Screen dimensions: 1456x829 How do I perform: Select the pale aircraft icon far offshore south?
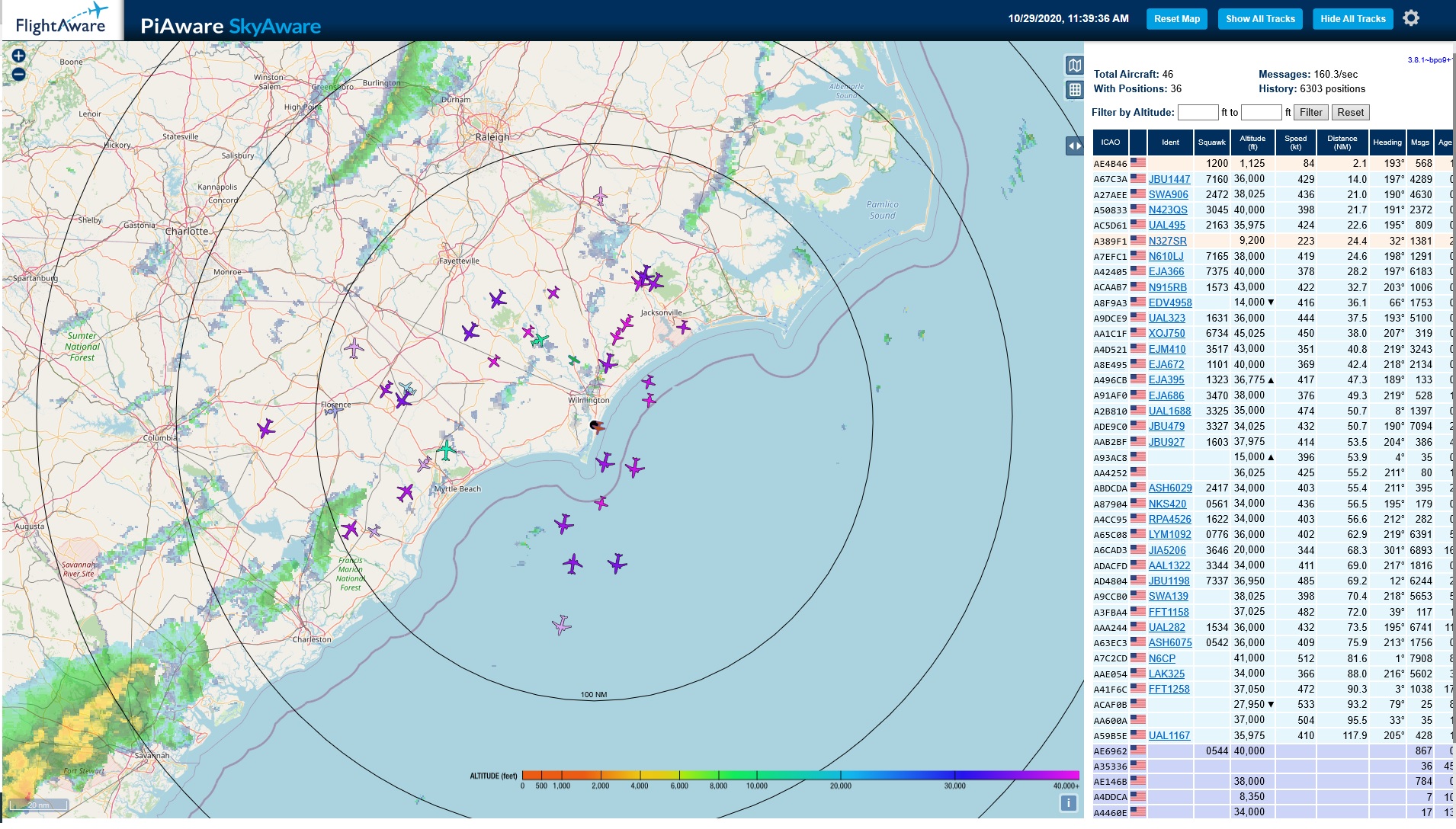[x=562, y=625]
